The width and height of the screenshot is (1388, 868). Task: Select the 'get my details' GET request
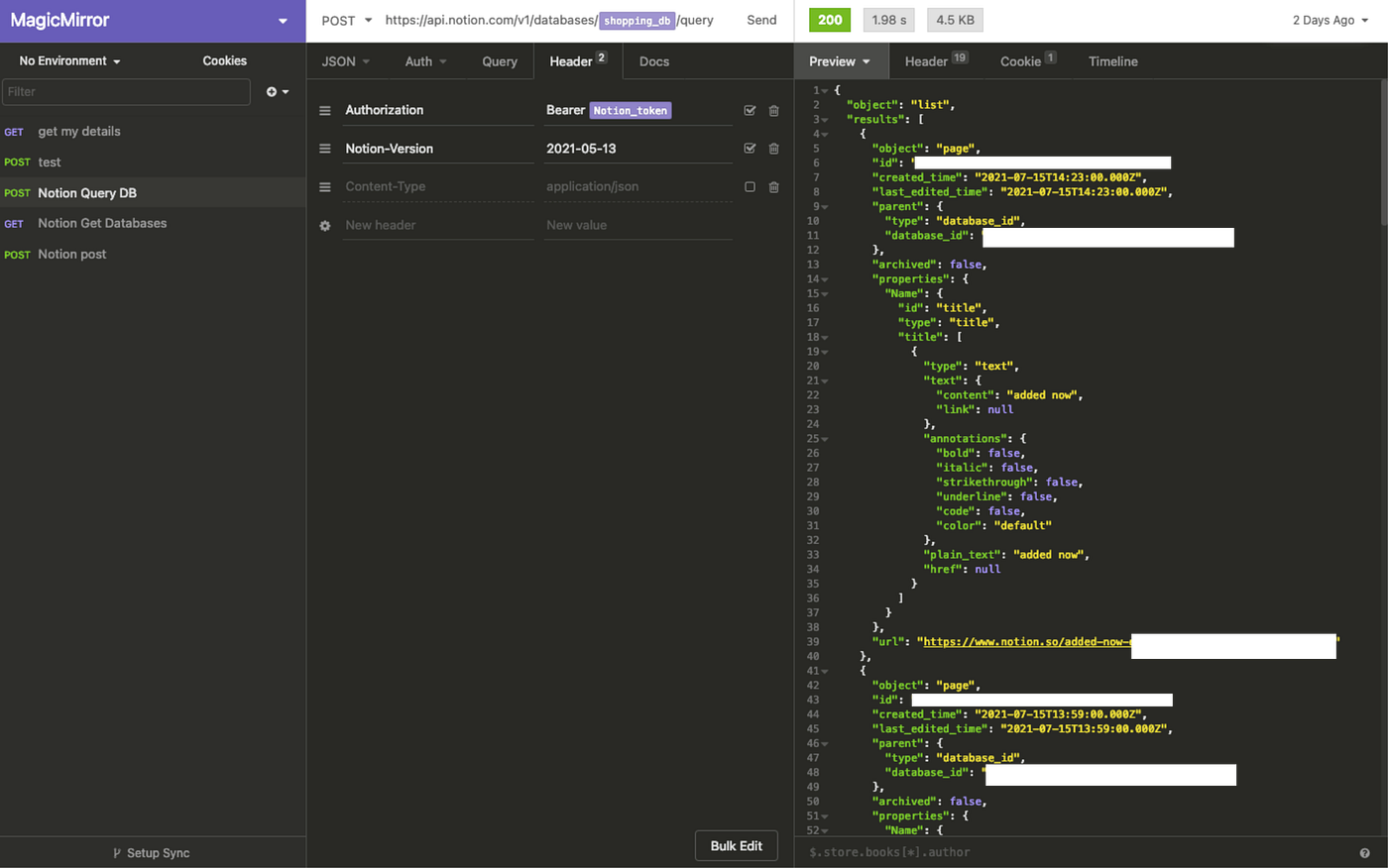153,132
